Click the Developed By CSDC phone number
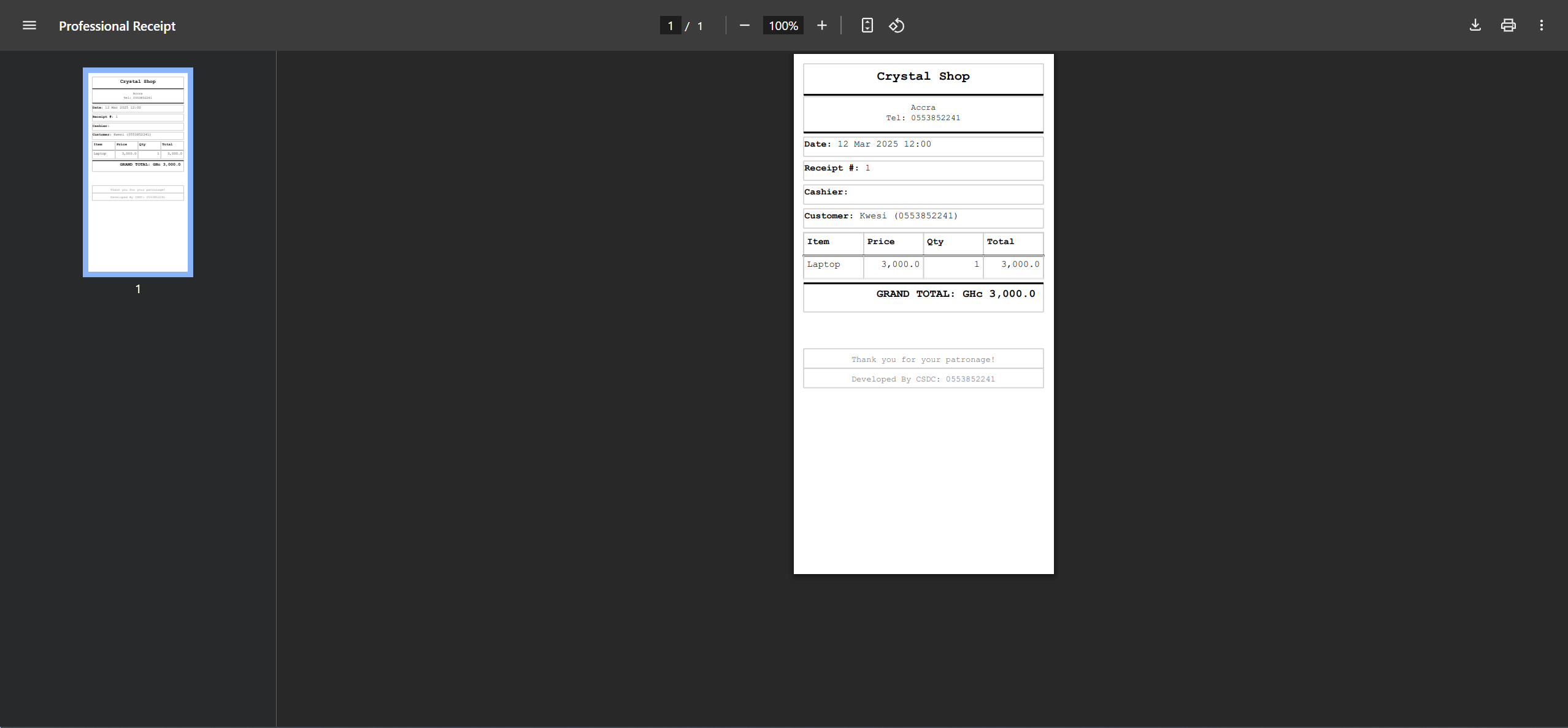Image resolution: width=1568 pixels, height=728 pixels. pos(970,379)
